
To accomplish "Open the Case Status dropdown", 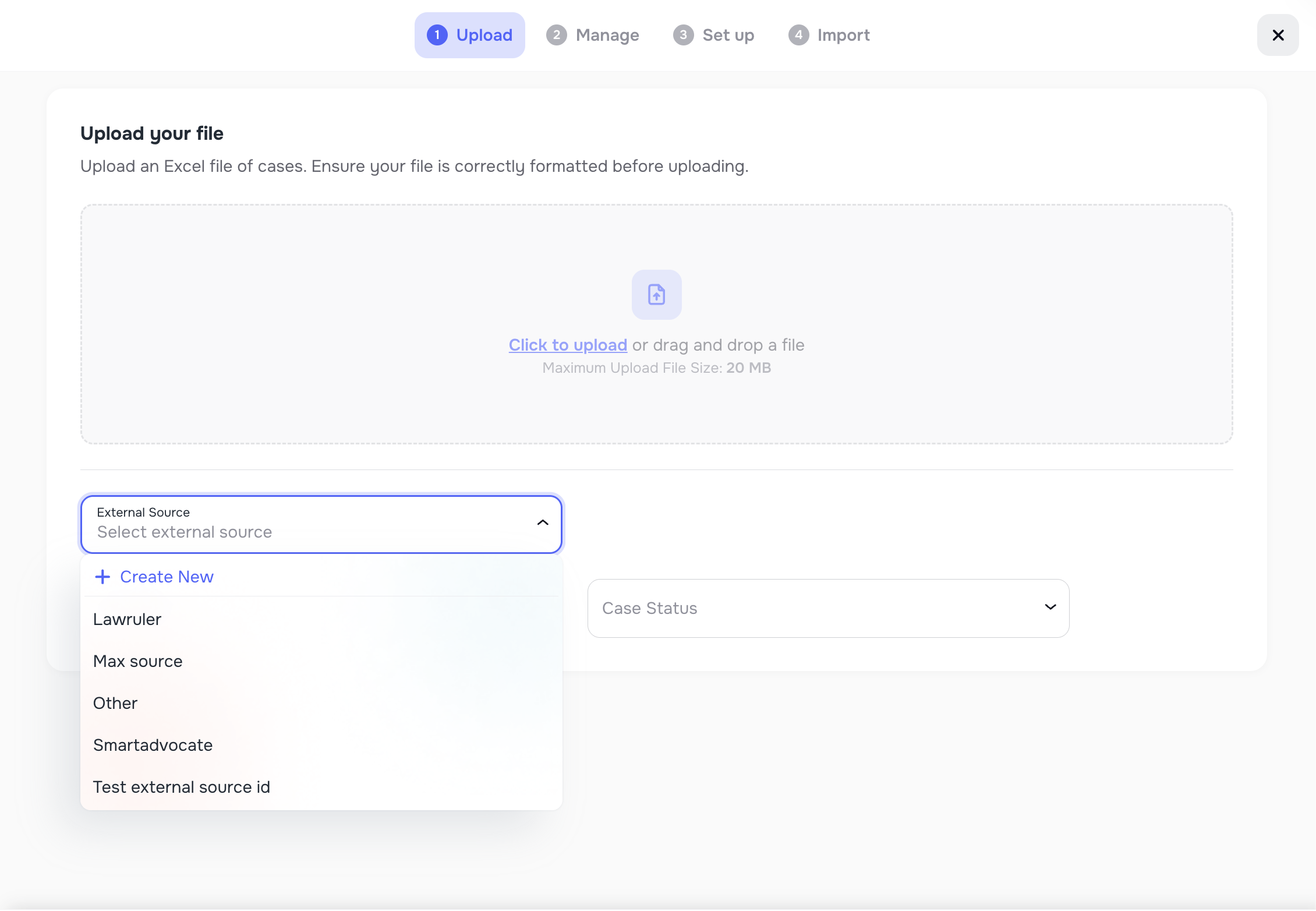I will (x=827, y=608).
